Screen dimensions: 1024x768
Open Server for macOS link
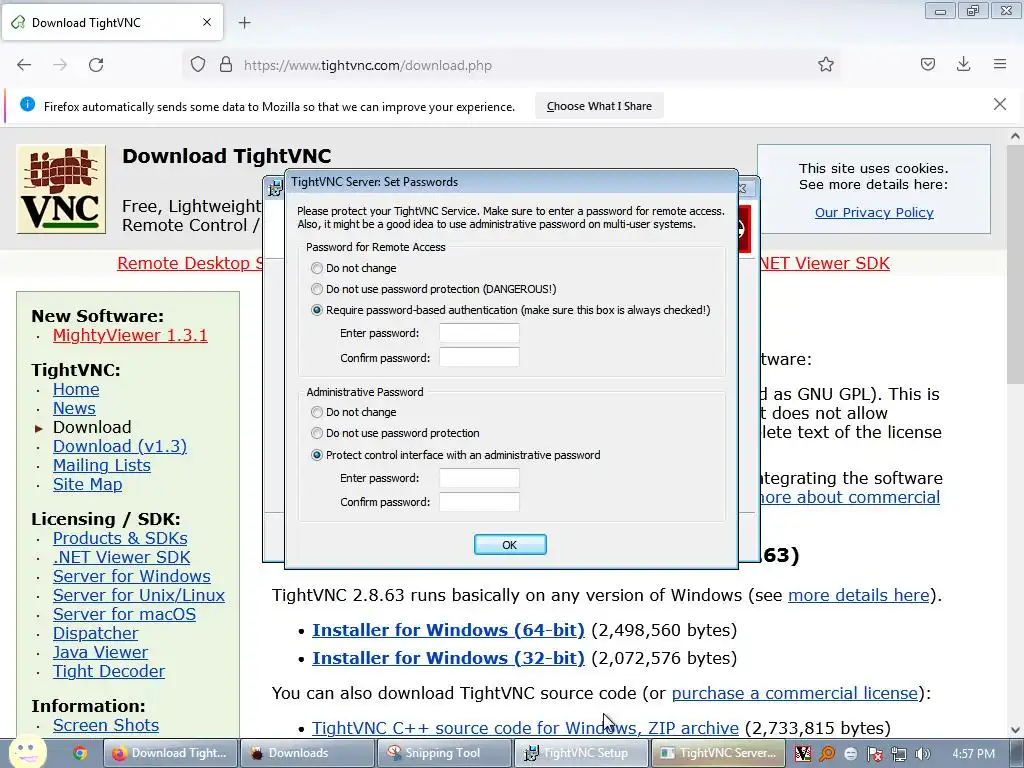tap(124, 614)
